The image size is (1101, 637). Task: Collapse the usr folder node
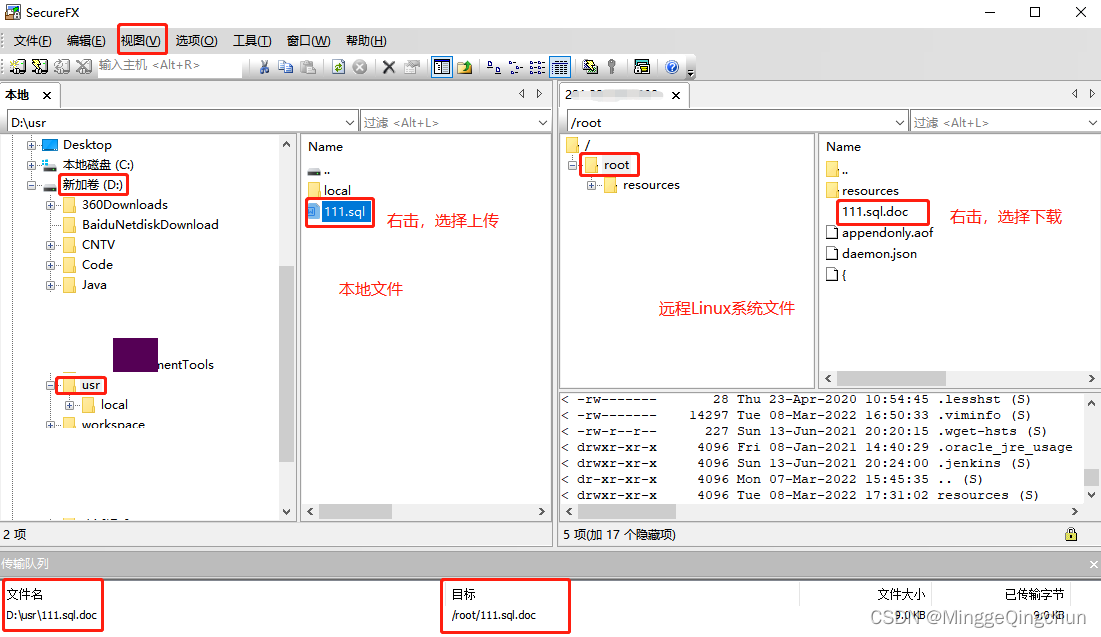pyautogui.click(x=50, y=386)
